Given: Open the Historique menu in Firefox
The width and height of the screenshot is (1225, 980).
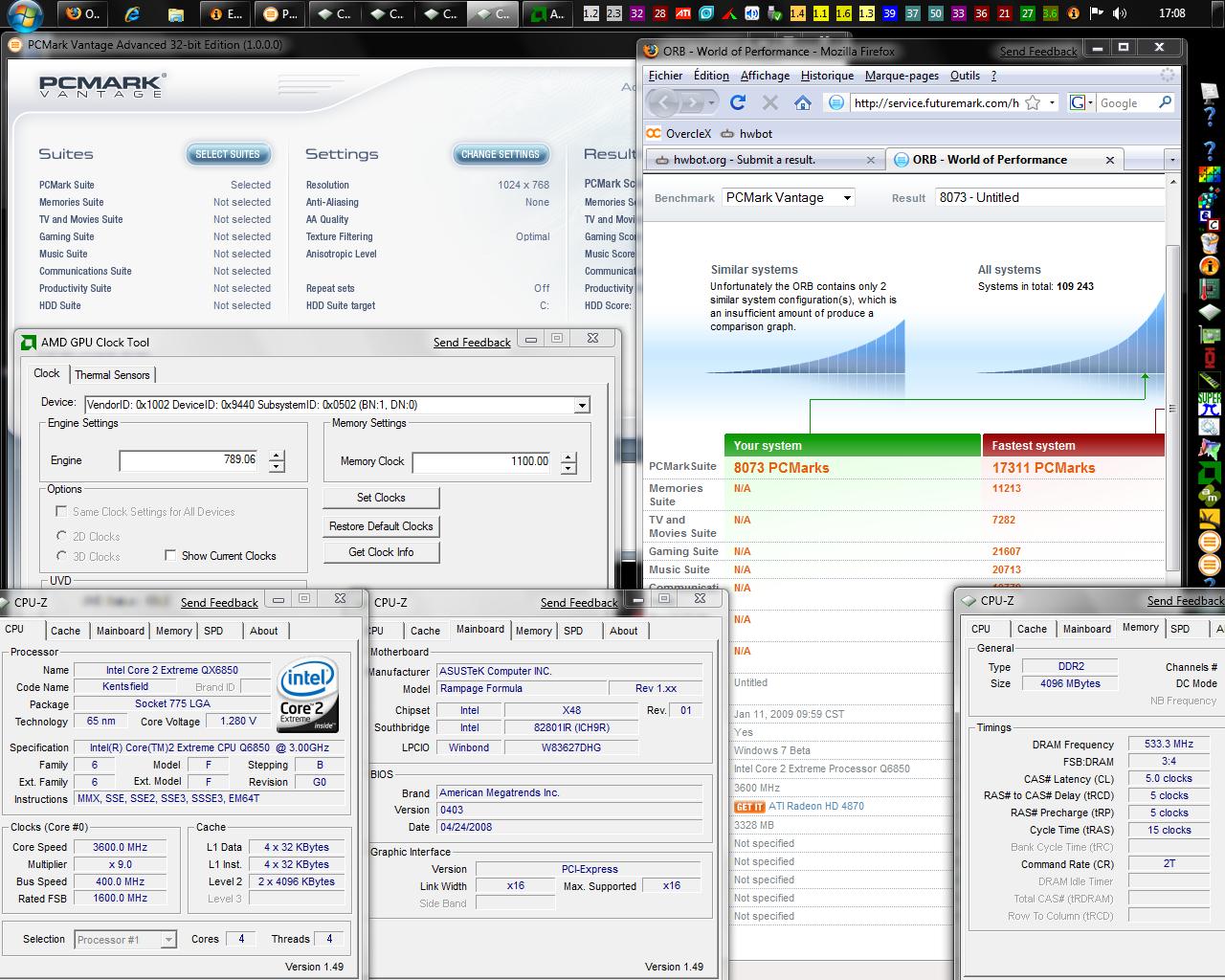Looking at the screenshot, I should [827, 76].
